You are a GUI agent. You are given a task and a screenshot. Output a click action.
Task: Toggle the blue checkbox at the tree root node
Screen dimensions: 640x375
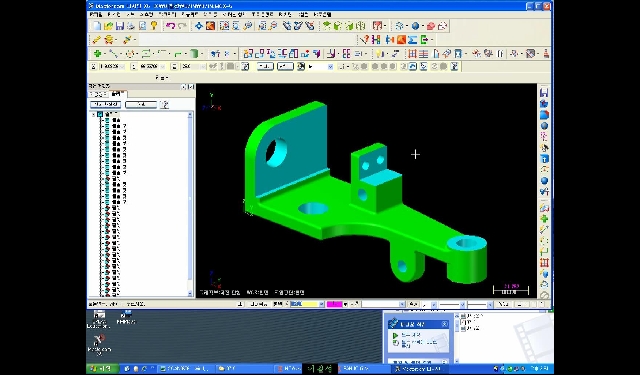100,115
